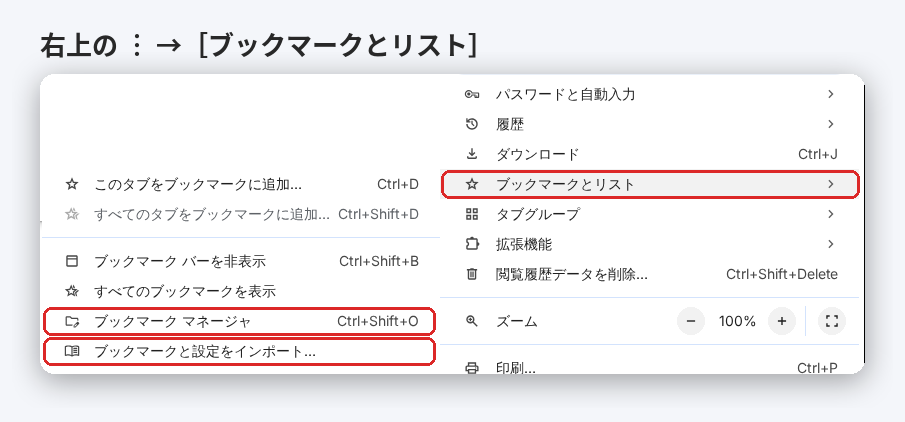Click the Ctrl+D shortcut text
Screen dimensions: 905x422
tap(398, 184)
